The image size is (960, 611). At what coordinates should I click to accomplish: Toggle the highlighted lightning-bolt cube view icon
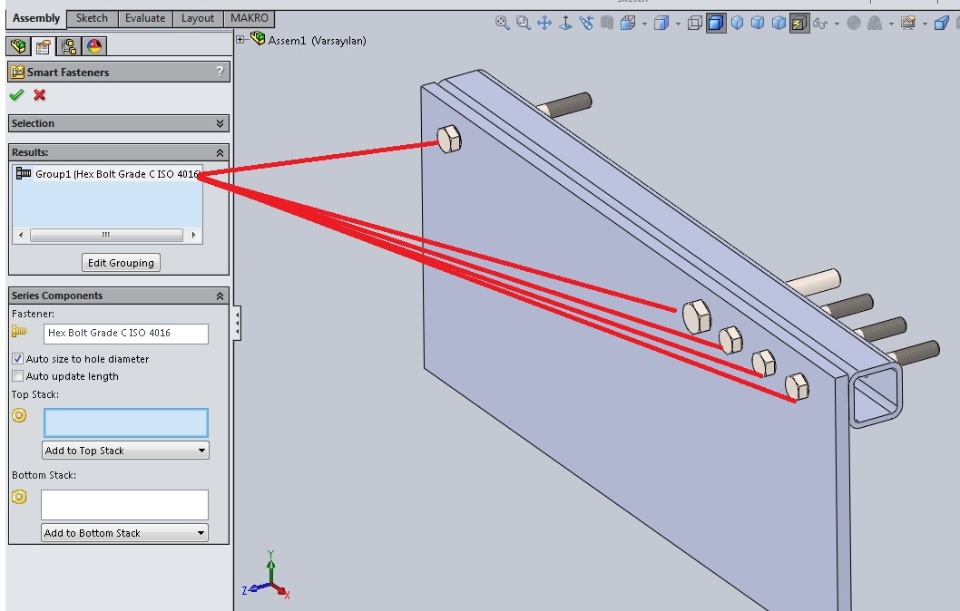tap(799, 23)
